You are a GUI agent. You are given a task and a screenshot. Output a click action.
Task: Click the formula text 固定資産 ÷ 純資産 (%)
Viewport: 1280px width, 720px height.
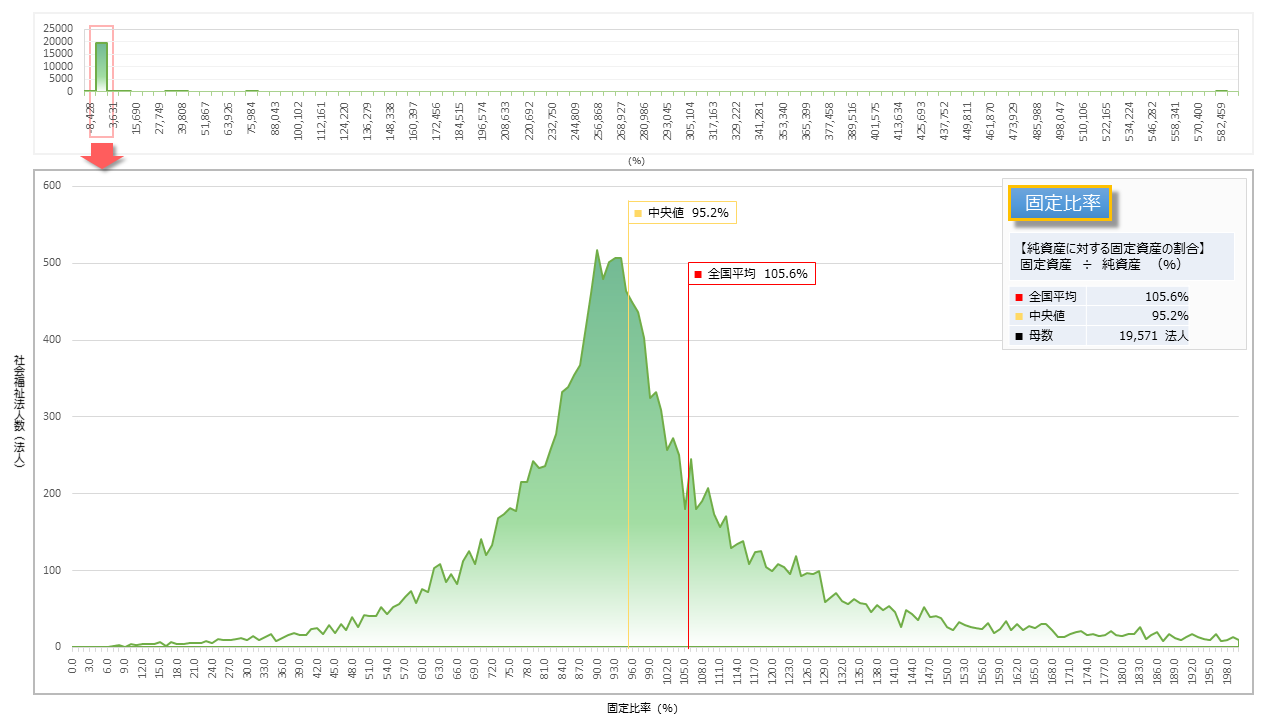pos(1101,265)
